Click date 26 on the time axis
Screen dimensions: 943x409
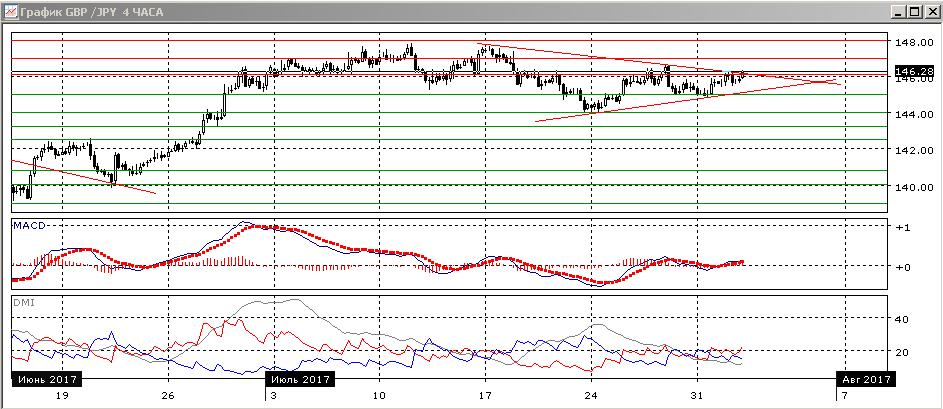[x=168, y=396]
